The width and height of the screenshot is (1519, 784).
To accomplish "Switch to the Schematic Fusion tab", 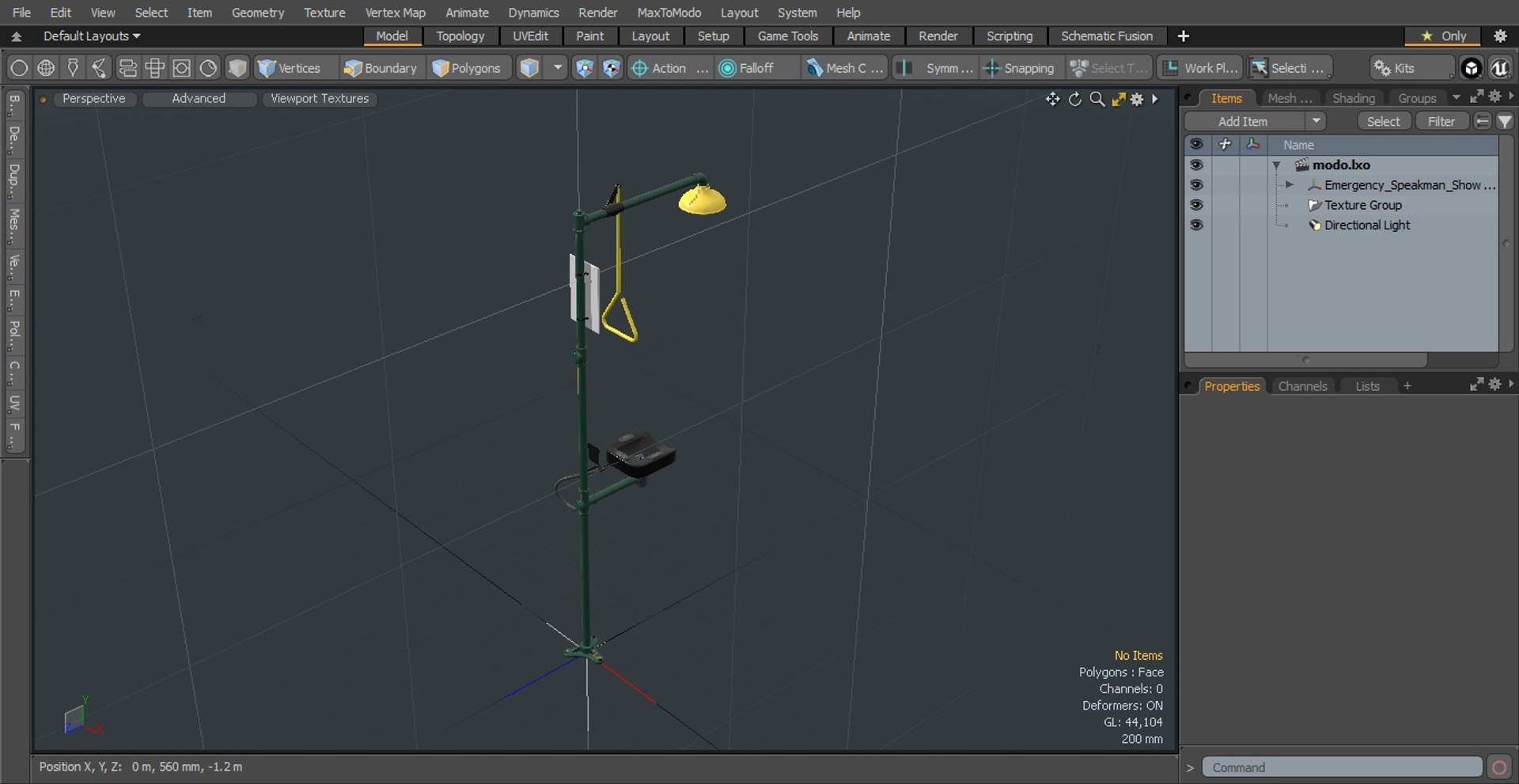I will point(1106,36).
